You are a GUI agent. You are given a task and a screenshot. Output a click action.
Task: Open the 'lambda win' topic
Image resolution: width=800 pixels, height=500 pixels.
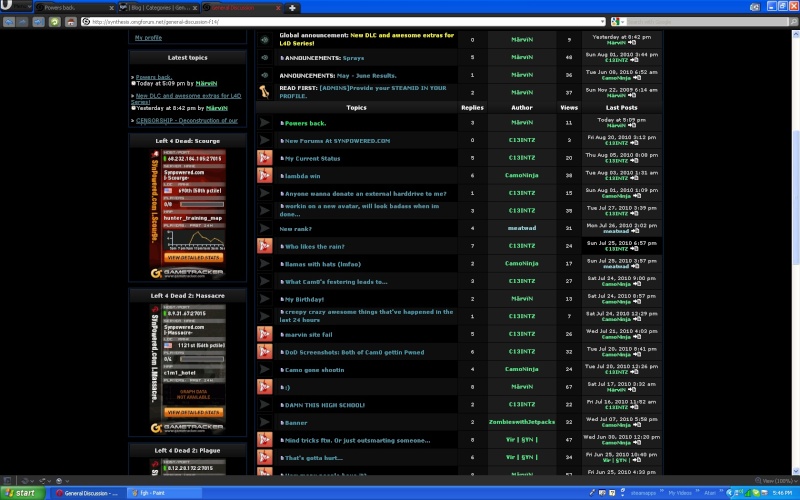coord(303,176)
